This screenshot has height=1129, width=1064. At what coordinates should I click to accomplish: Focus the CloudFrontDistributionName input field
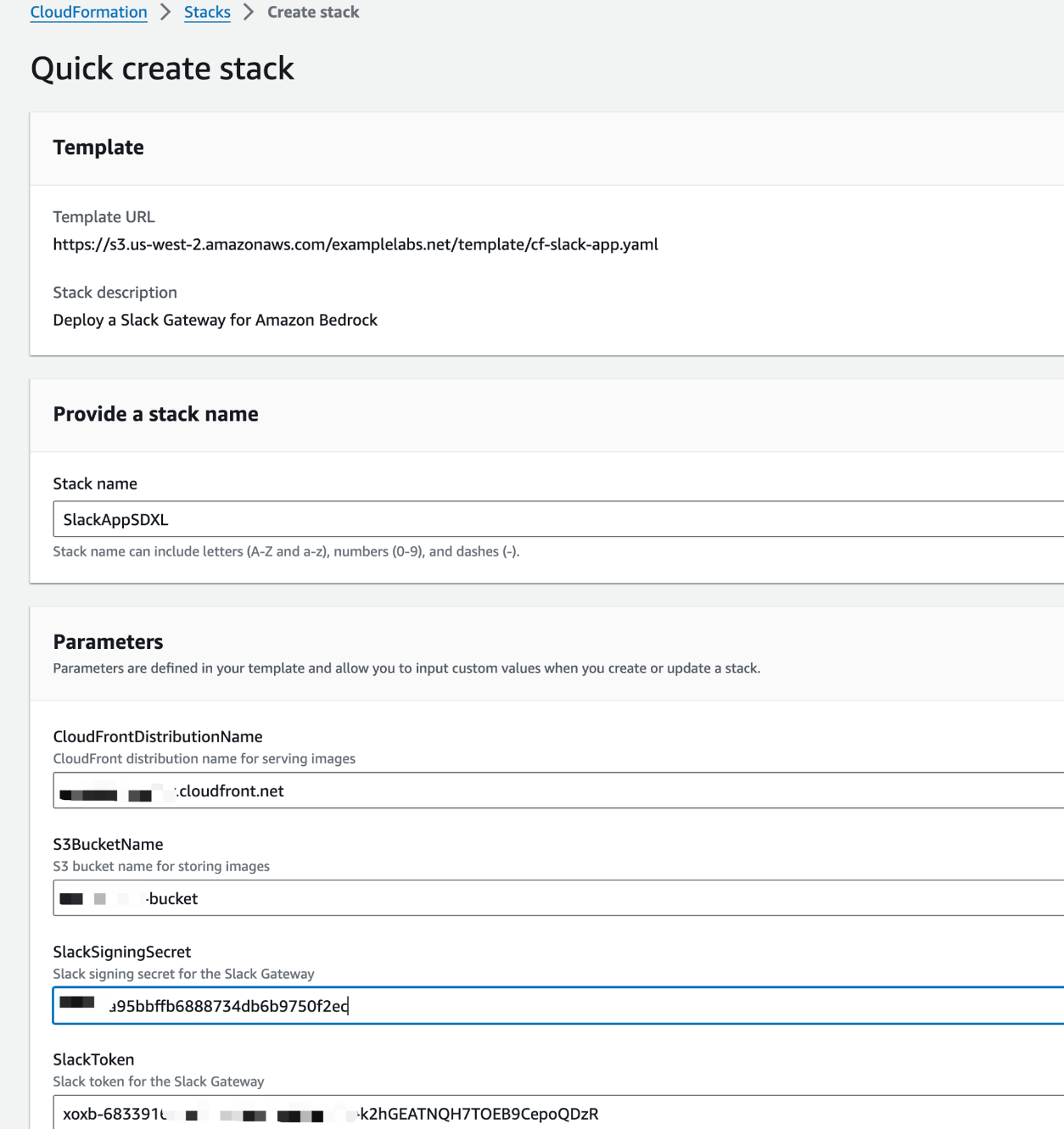click(558, 791)
